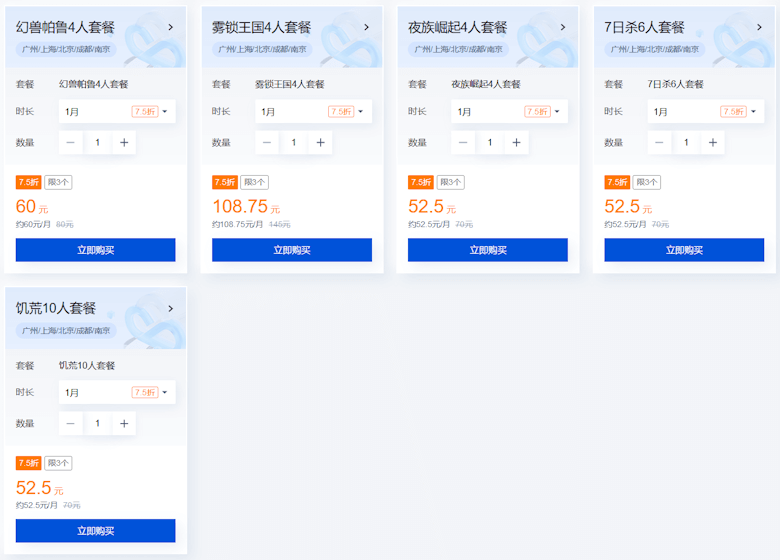
Task: Click orange 7.5折 badge on 夜族崛起4人套餐 card
Action: pos(421,182)
